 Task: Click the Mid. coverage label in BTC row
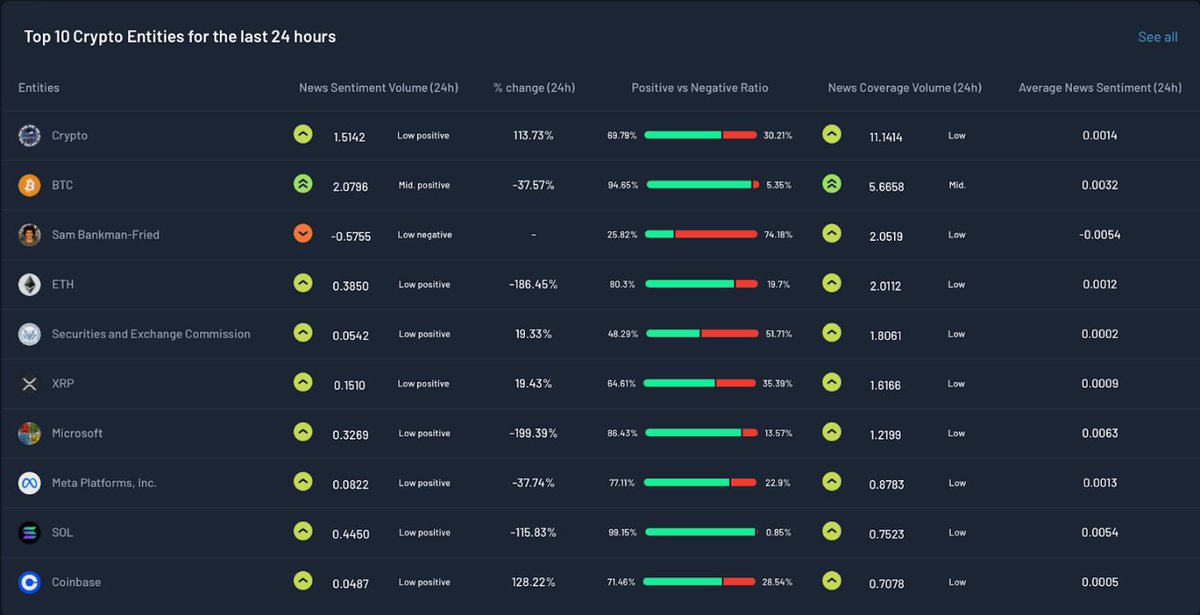[957, 185]
